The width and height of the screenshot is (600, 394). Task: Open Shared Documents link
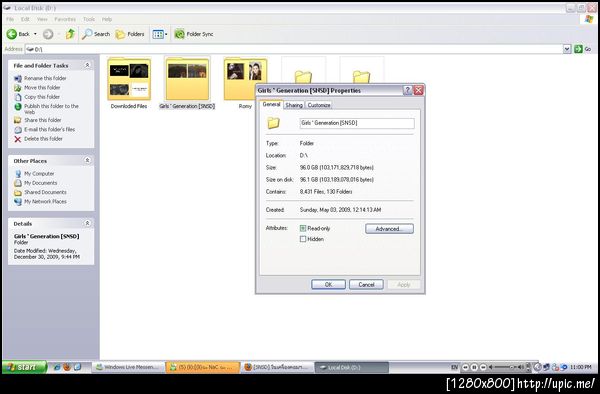40,192
